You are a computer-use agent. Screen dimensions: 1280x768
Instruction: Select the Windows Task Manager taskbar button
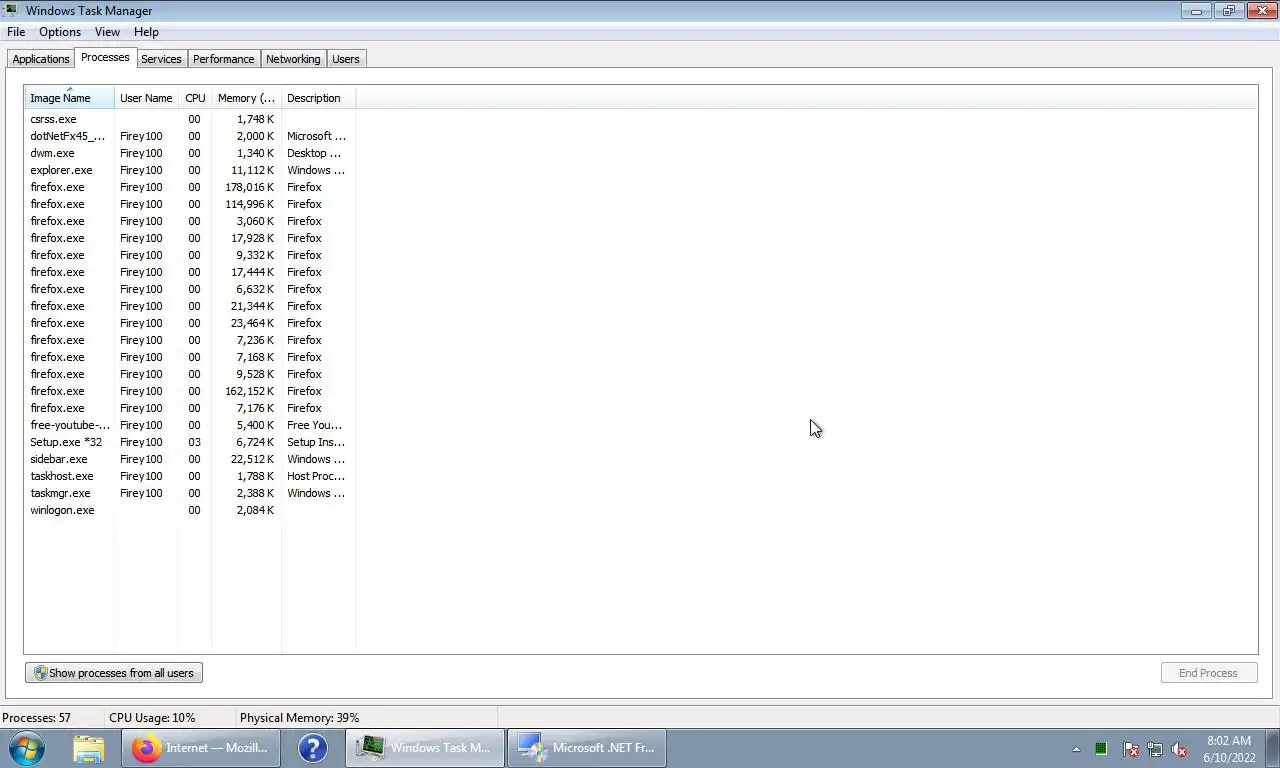pos(426,748)
